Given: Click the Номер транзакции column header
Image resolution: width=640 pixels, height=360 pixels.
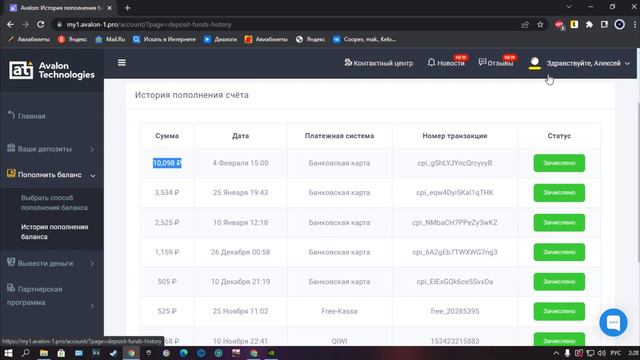Looking at the screenshot, I should point(455,136).
